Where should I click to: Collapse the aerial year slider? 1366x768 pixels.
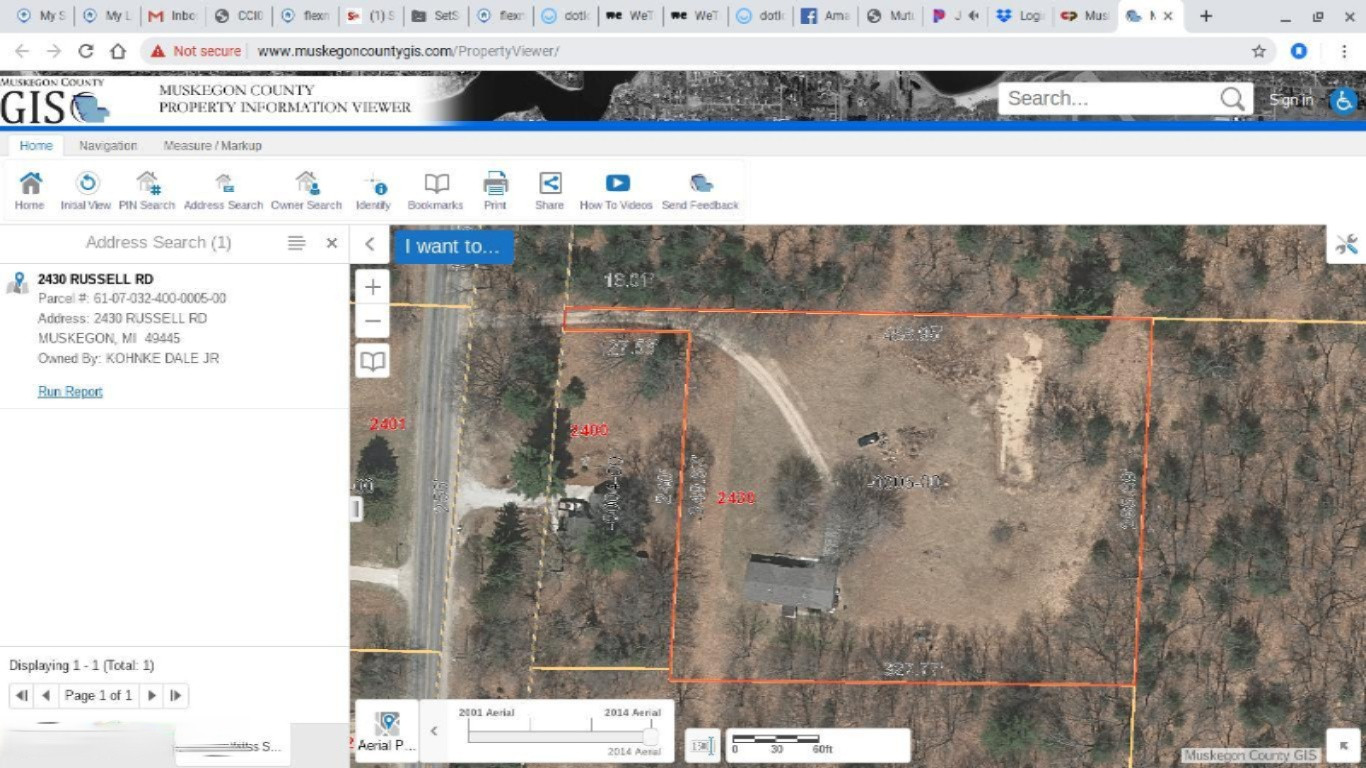click(x=434, y=731)
